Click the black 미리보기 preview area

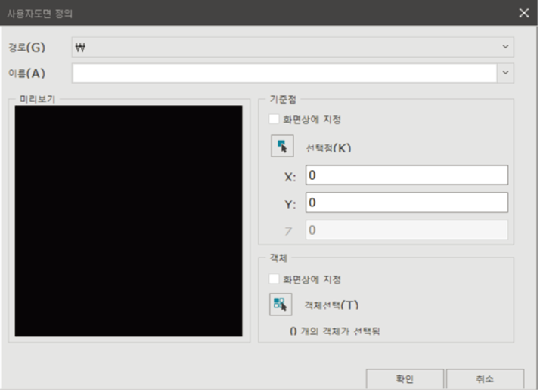128,221
